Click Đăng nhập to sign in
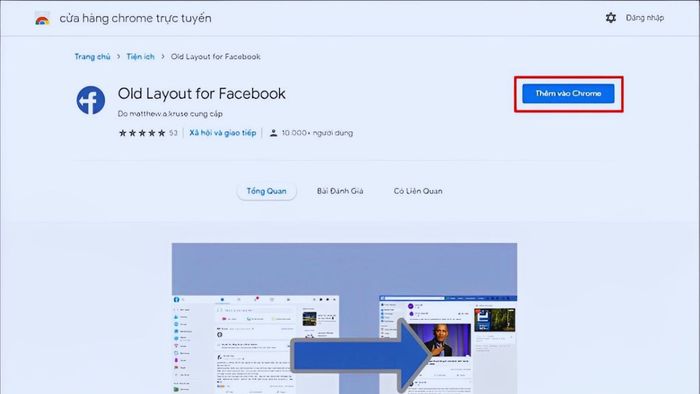The width and height of the screenshot is (700, 394). (x=645, y=18)
